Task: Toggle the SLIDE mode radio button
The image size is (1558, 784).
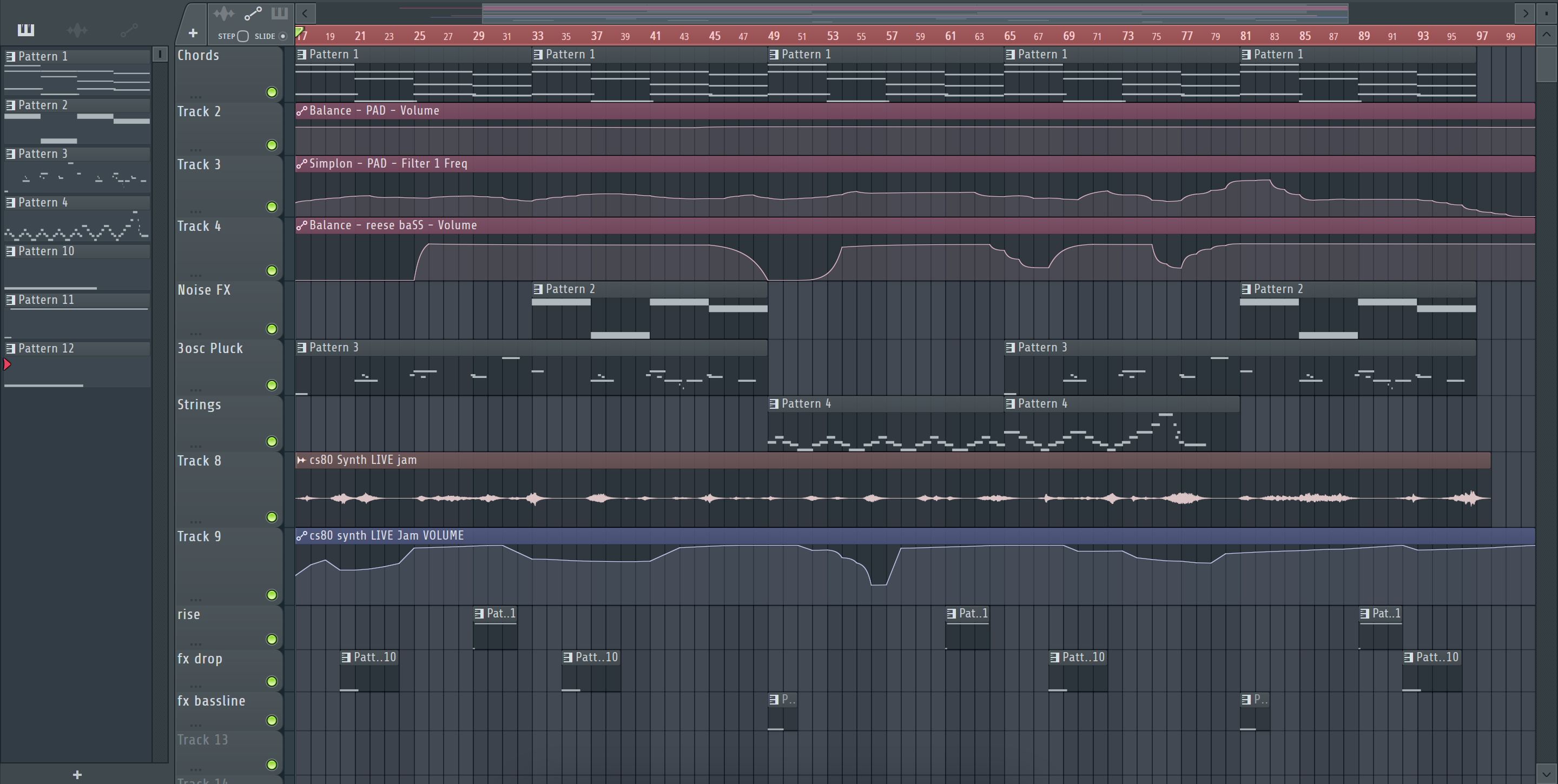Action: tap(282, 36)
